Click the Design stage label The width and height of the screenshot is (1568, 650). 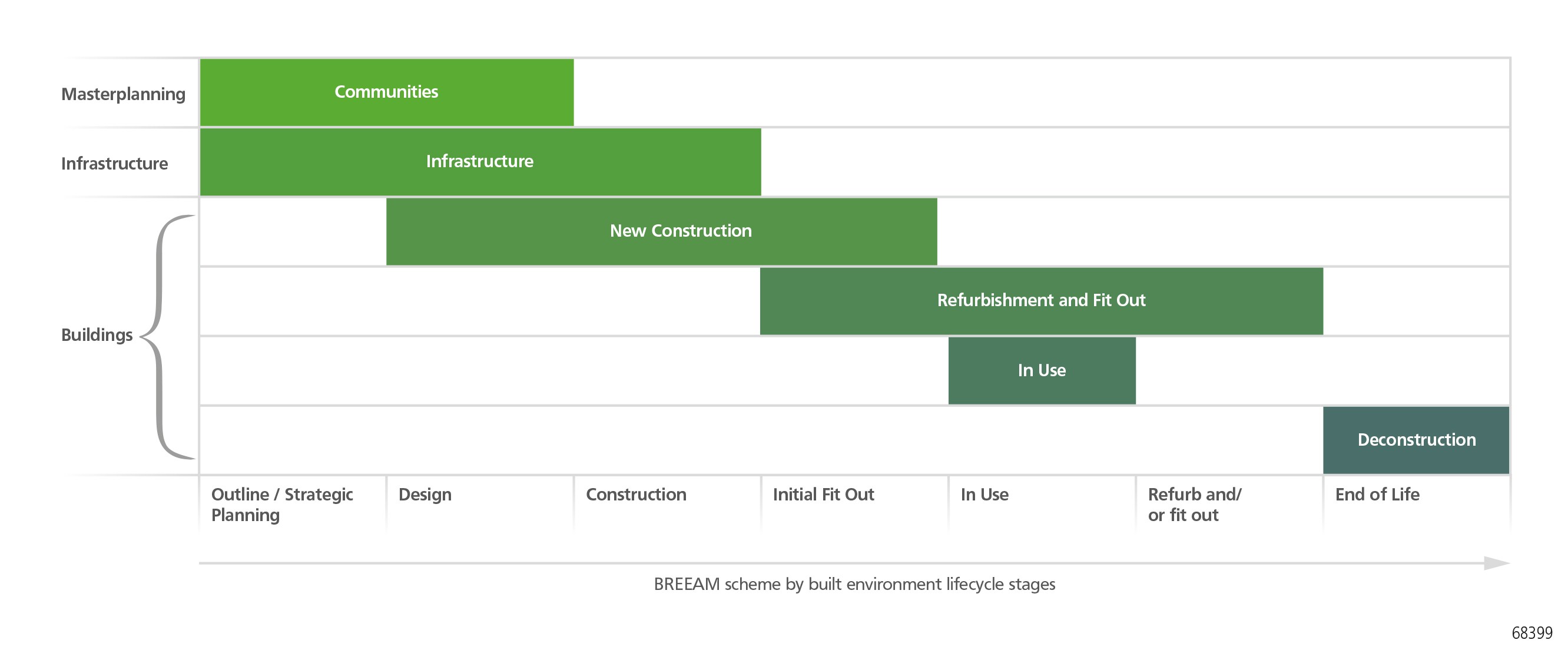pos(425,495)
